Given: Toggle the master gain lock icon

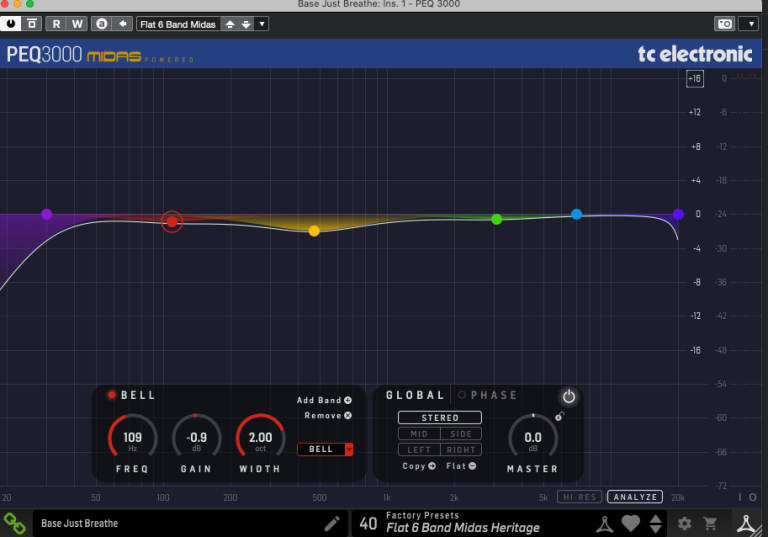Looking at the screenshot, I should pos(559,416).
